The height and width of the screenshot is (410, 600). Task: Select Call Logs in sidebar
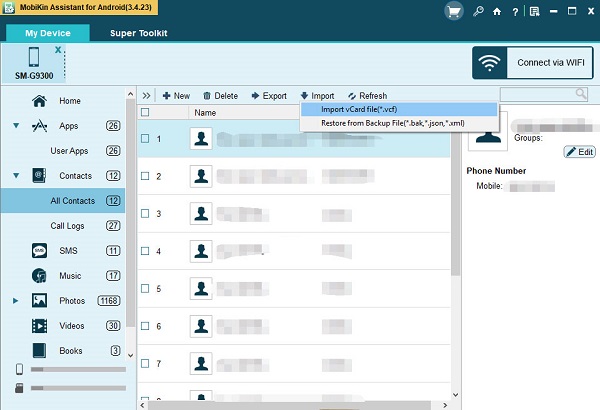(67, 226)
